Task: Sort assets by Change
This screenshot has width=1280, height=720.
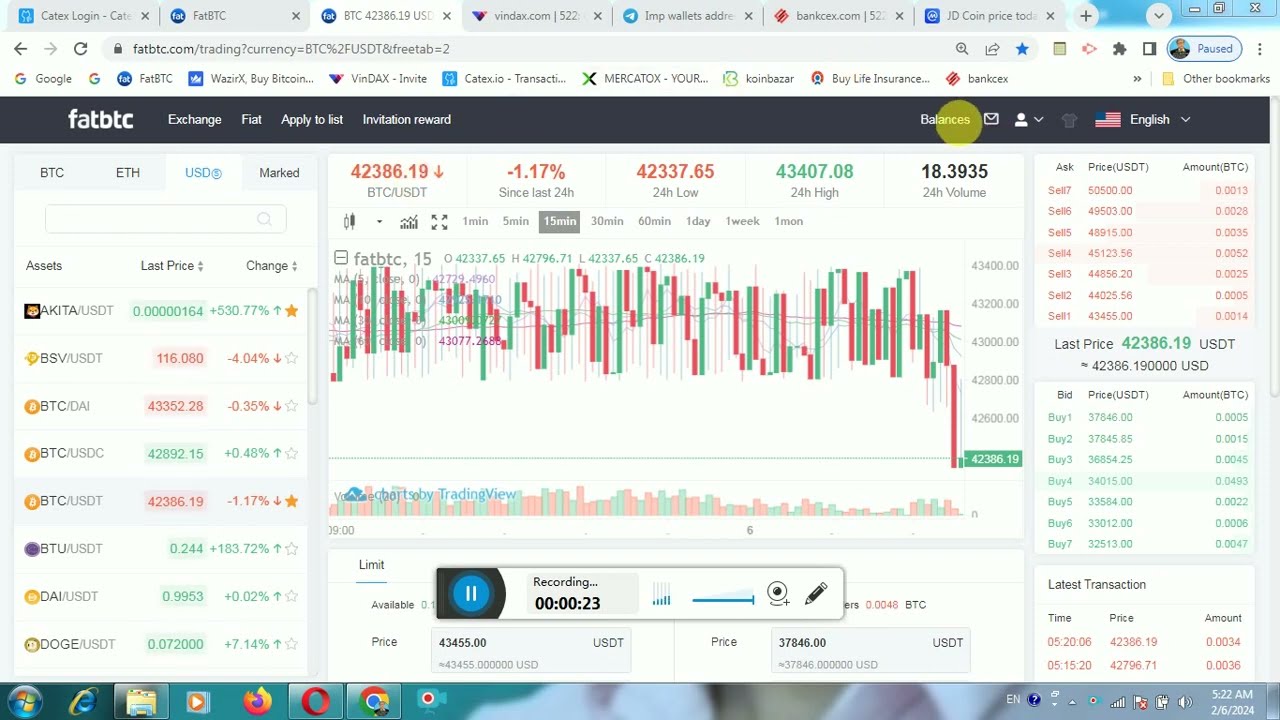Action: pos(272,266)
